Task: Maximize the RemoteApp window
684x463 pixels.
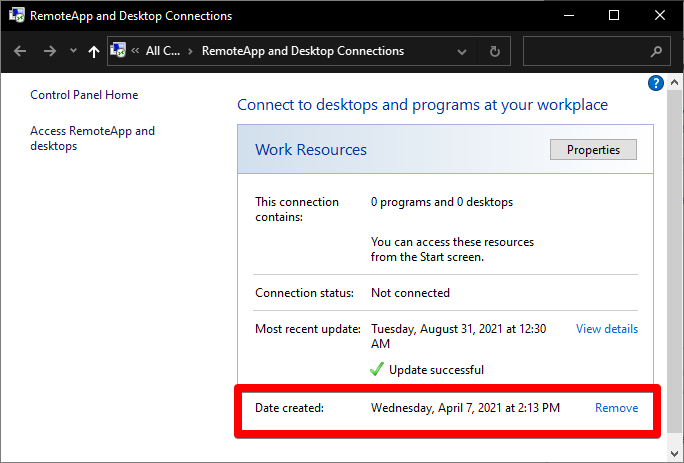Action: click(x=614, y=15)
